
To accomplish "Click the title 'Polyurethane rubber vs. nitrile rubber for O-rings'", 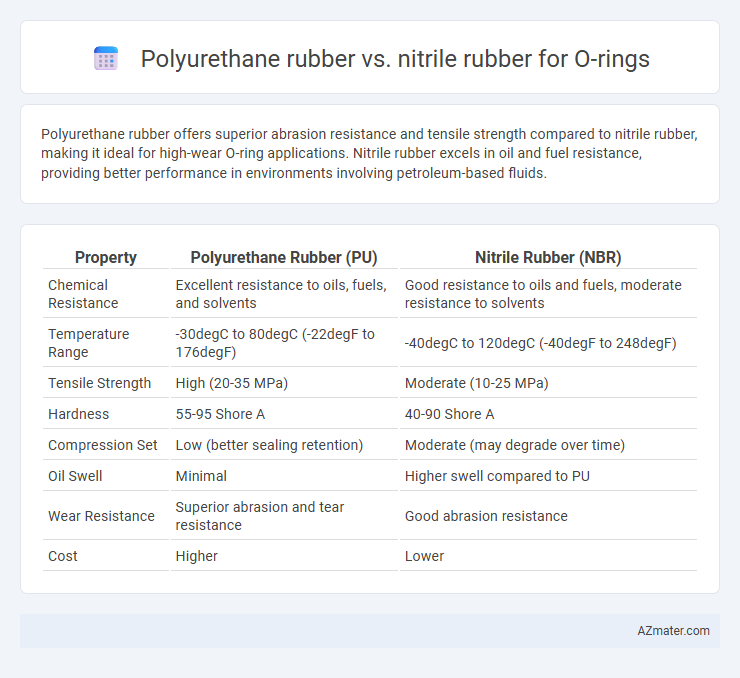I will point(395,59).
